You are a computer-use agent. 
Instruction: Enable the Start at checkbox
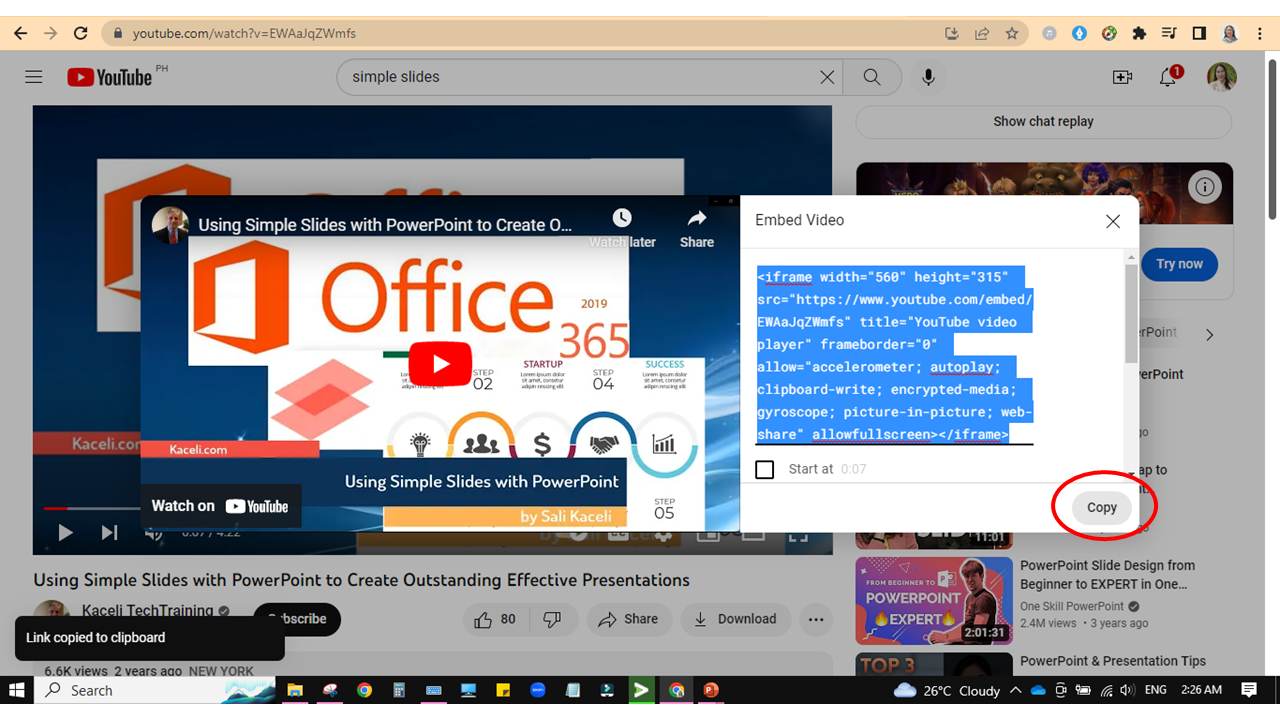point(765,469)
